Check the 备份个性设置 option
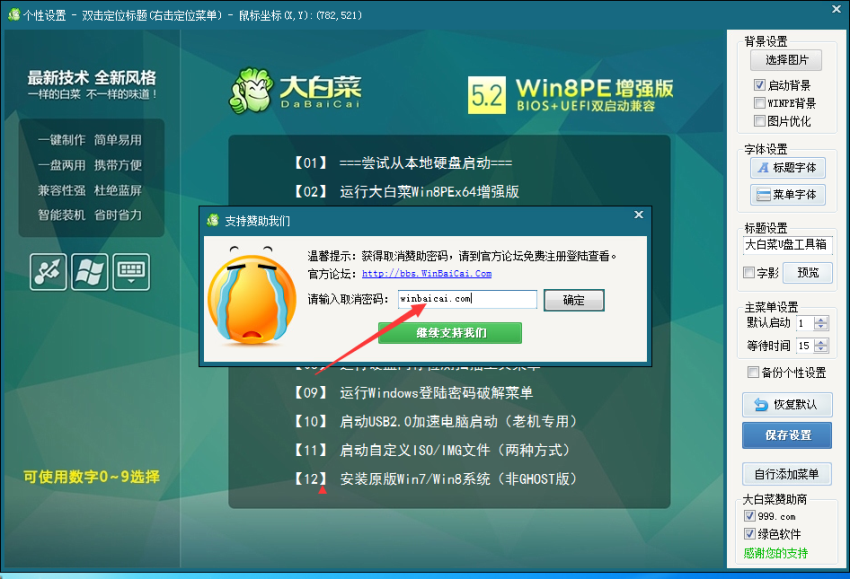This screenshot has width=850, height=579. [753, 372]
